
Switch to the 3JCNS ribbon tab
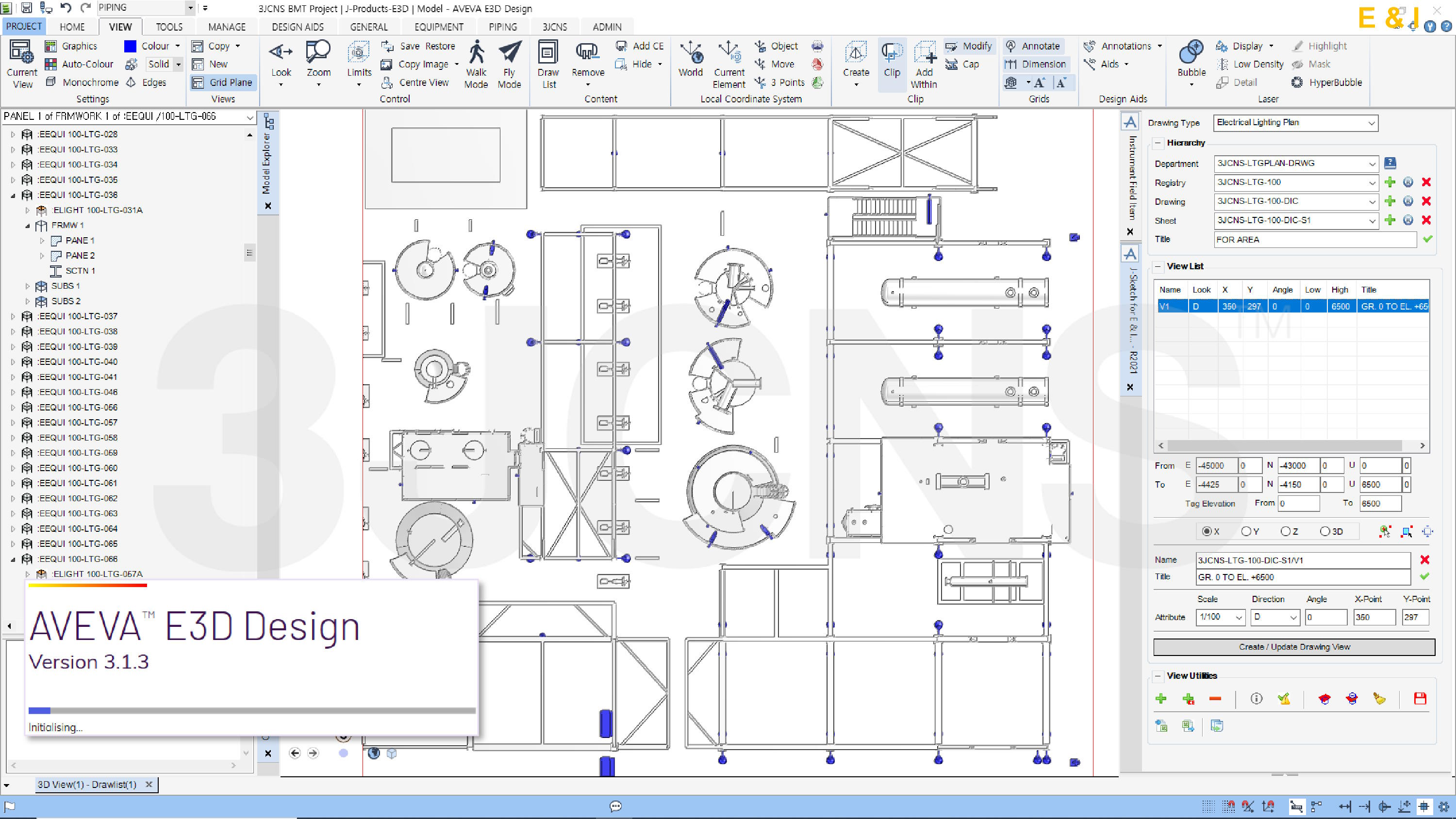554,27
